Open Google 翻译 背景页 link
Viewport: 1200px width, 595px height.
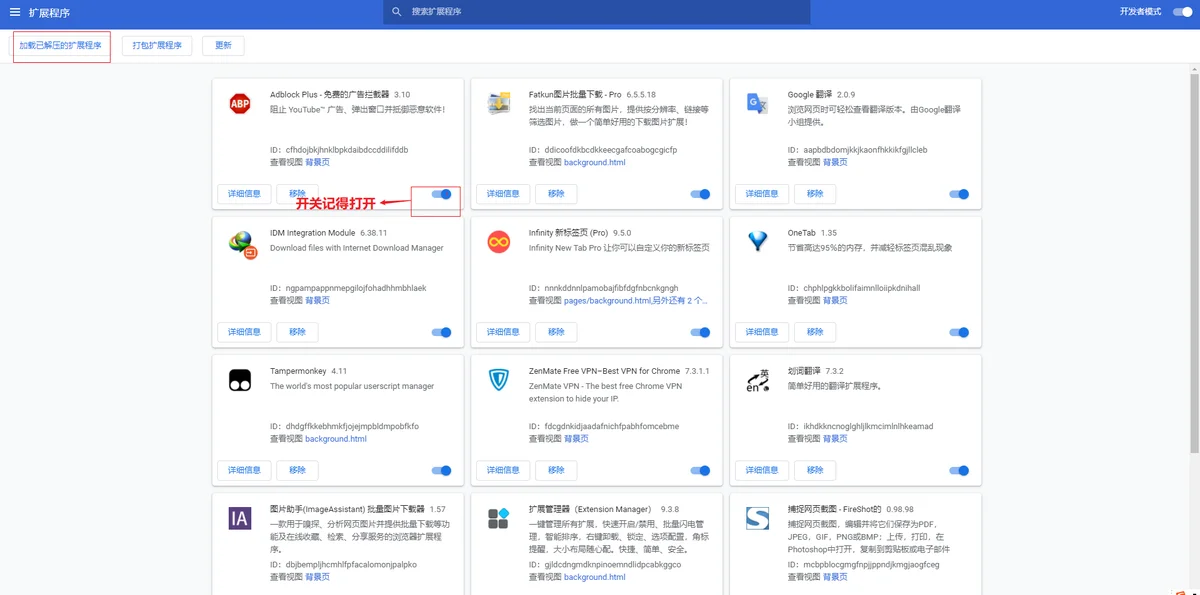click(835, 162)
